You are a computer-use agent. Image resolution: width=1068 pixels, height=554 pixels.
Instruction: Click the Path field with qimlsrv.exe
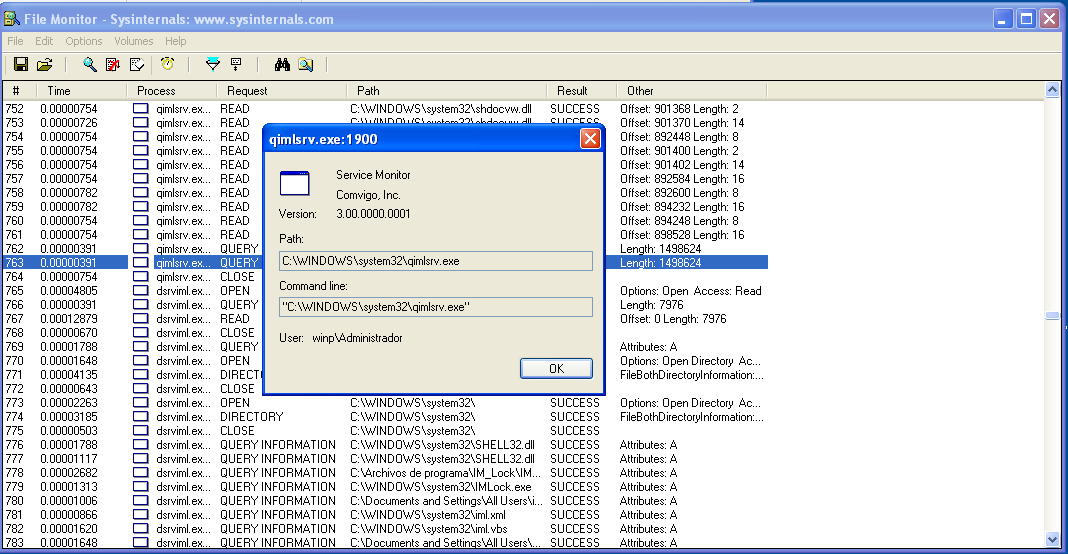[x=436, y=261]
